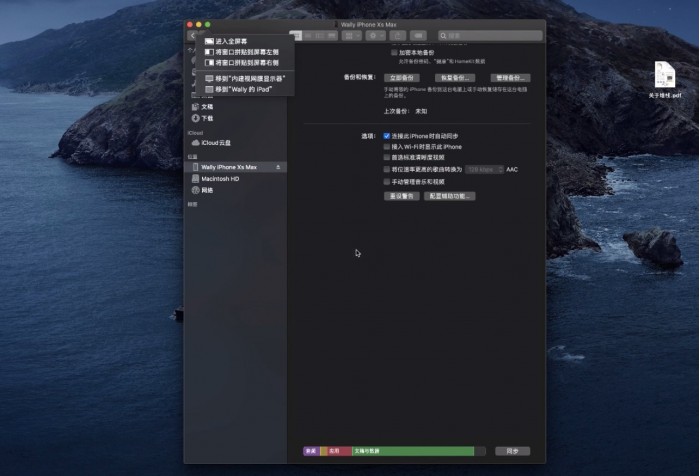Move window to "Wally 的 iPad"
Screen dimensions: 700x476
[245, 89]
